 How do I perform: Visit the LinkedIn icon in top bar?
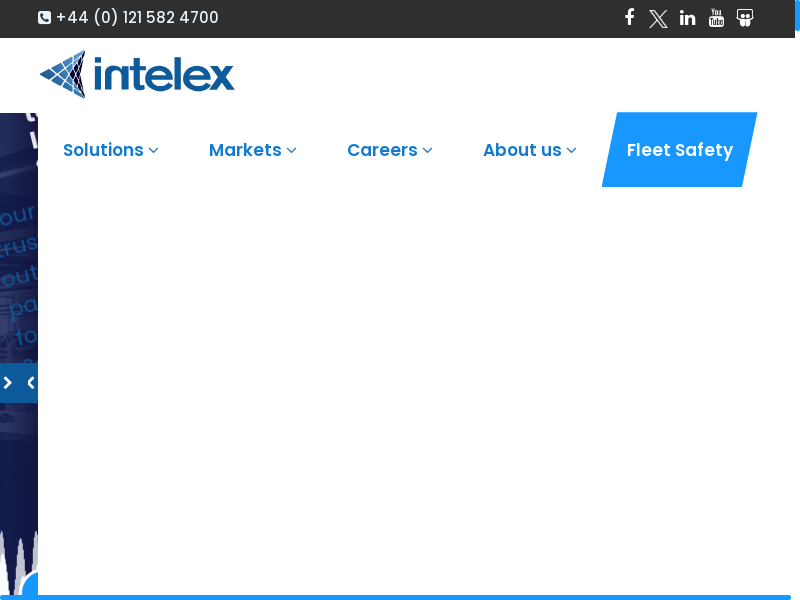(x=687, y=18)
